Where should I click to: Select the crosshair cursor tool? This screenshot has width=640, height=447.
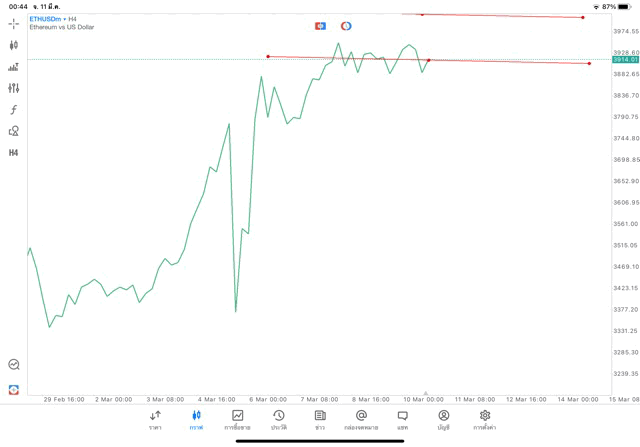tap(14, 23)
